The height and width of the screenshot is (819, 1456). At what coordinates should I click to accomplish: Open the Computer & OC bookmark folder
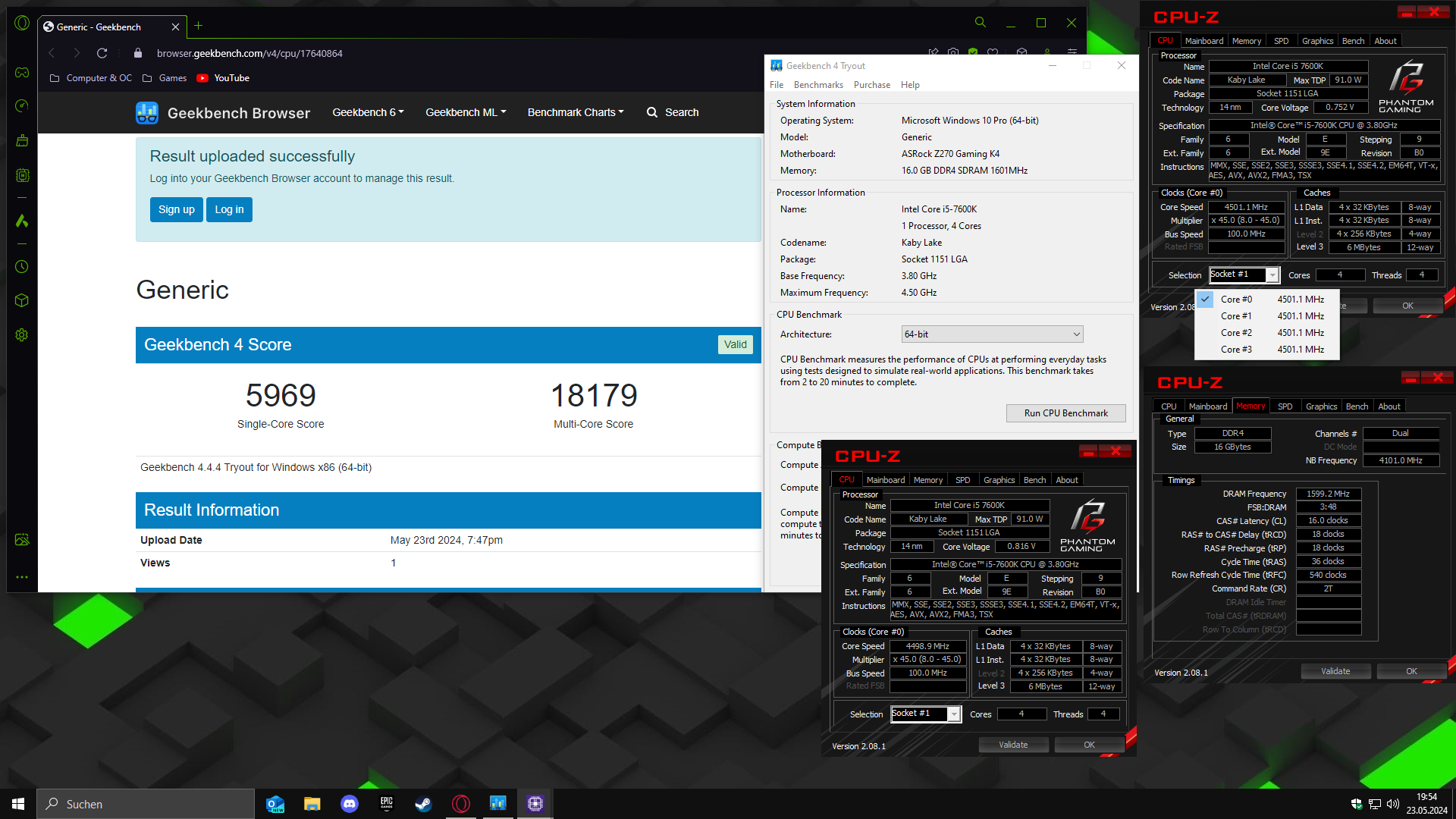click(x=91, y=78)
